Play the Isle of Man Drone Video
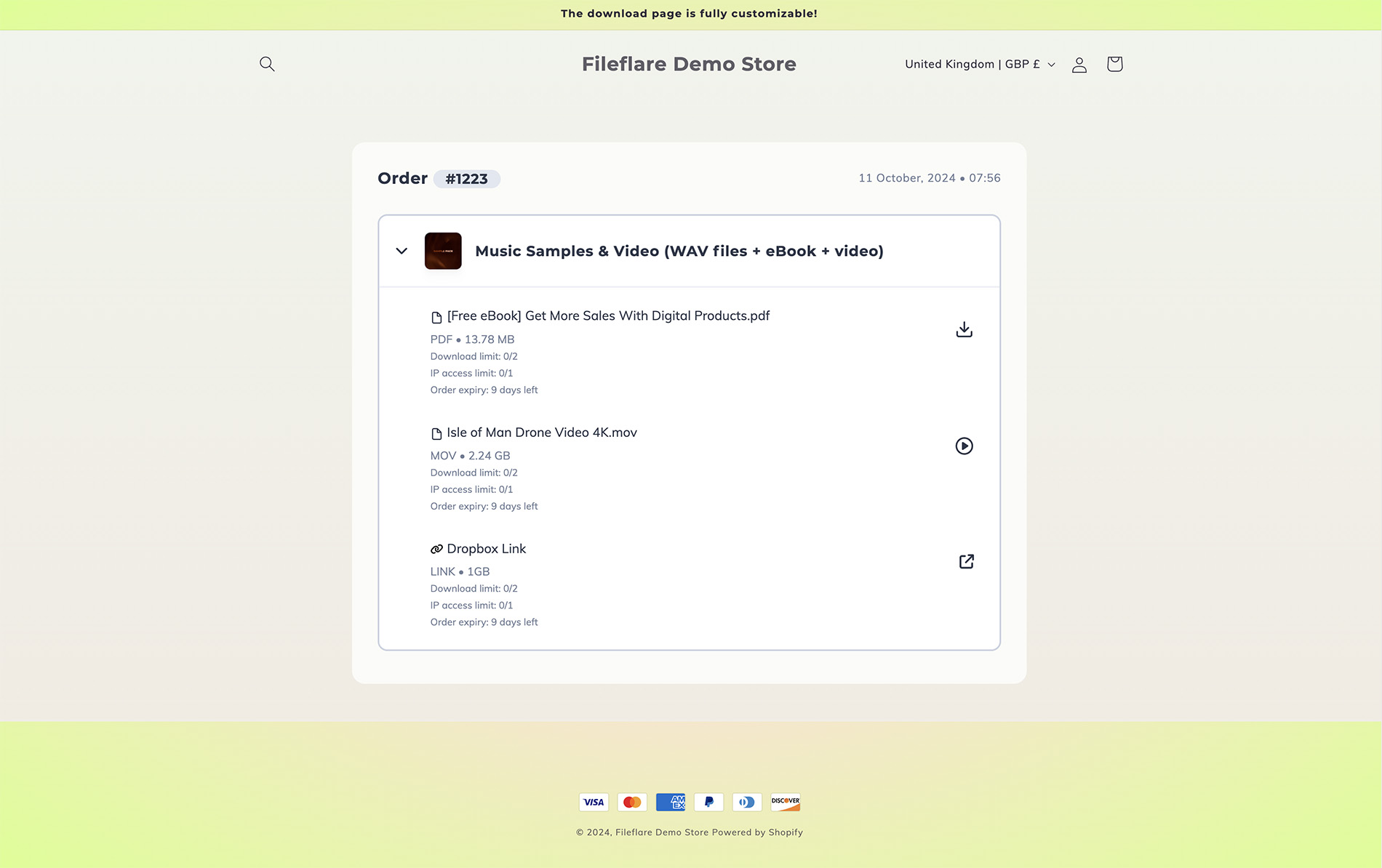Screen dimensions: 1382x868 964,446
